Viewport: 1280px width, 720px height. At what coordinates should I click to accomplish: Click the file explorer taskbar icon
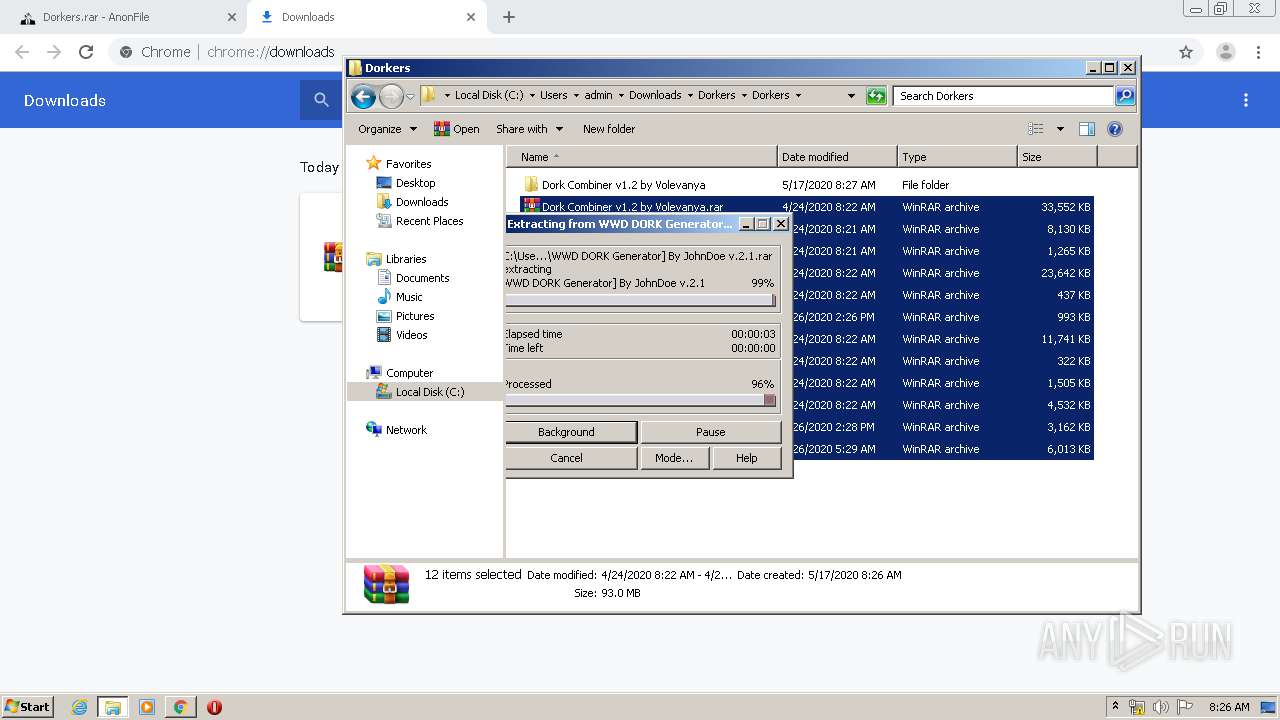coord(113,707)
